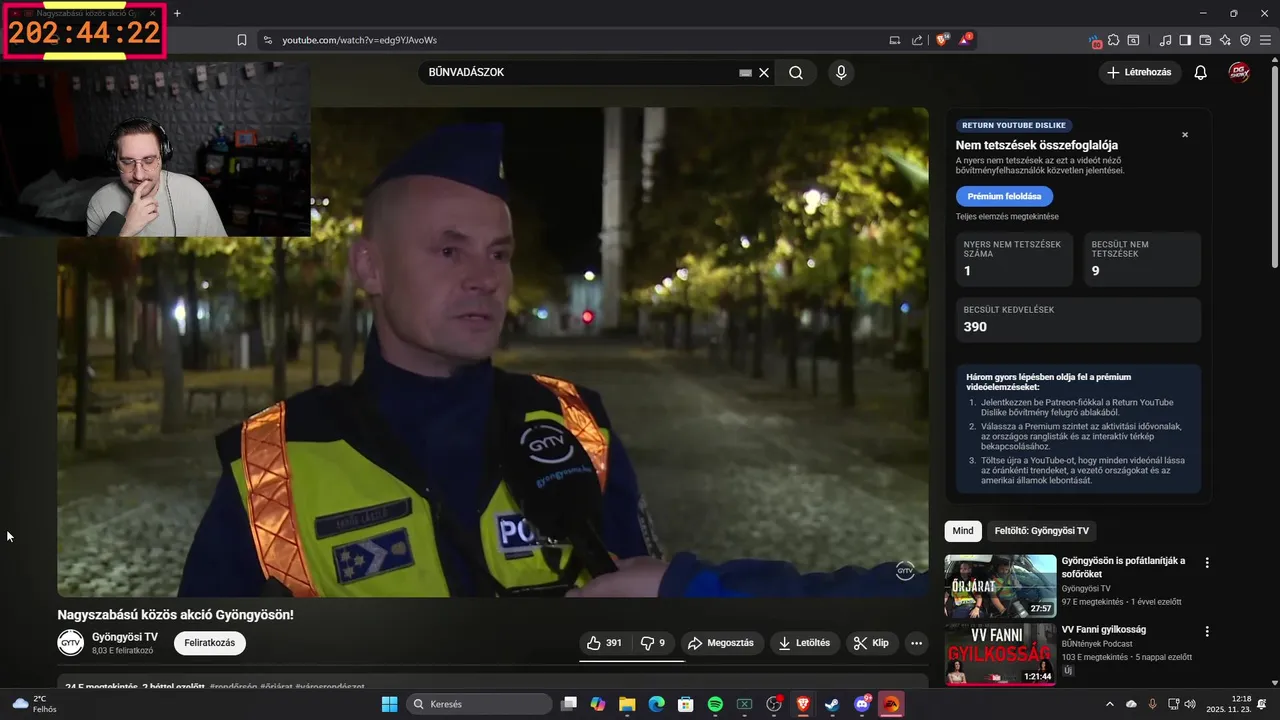Clear the YouTube search text
This screenshot has height=720, width=1280.
[x=764, y=72]
